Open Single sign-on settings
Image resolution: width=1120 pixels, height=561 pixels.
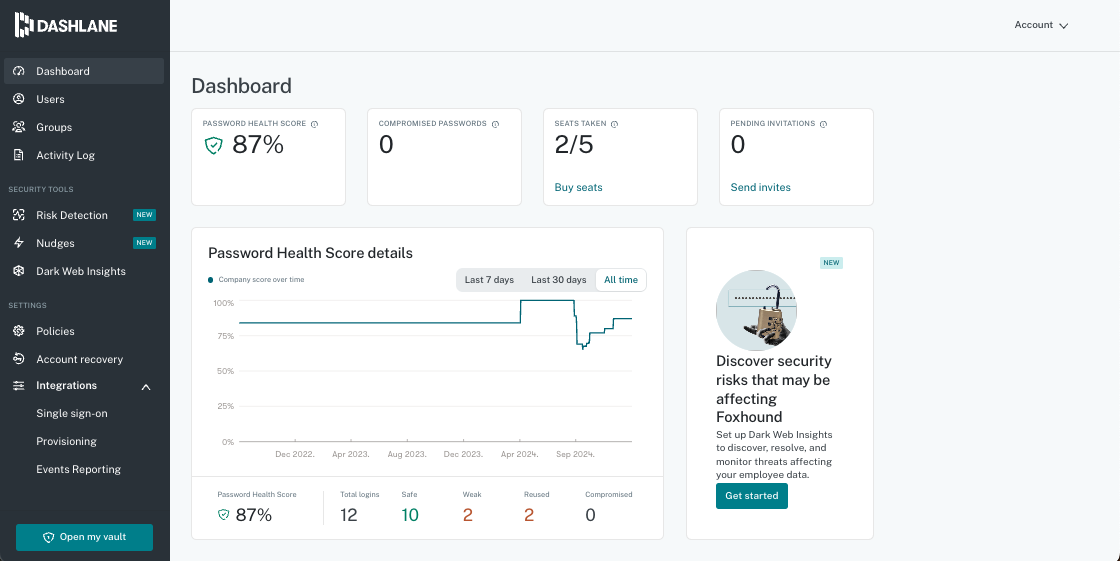[x=72, y=413]
